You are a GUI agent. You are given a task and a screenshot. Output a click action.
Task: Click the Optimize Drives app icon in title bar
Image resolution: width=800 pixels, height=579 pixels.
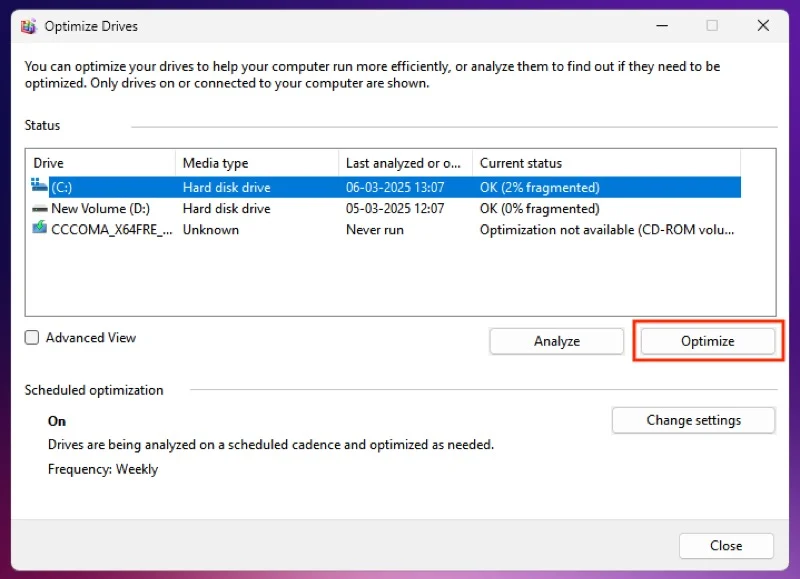pos(30,26)
